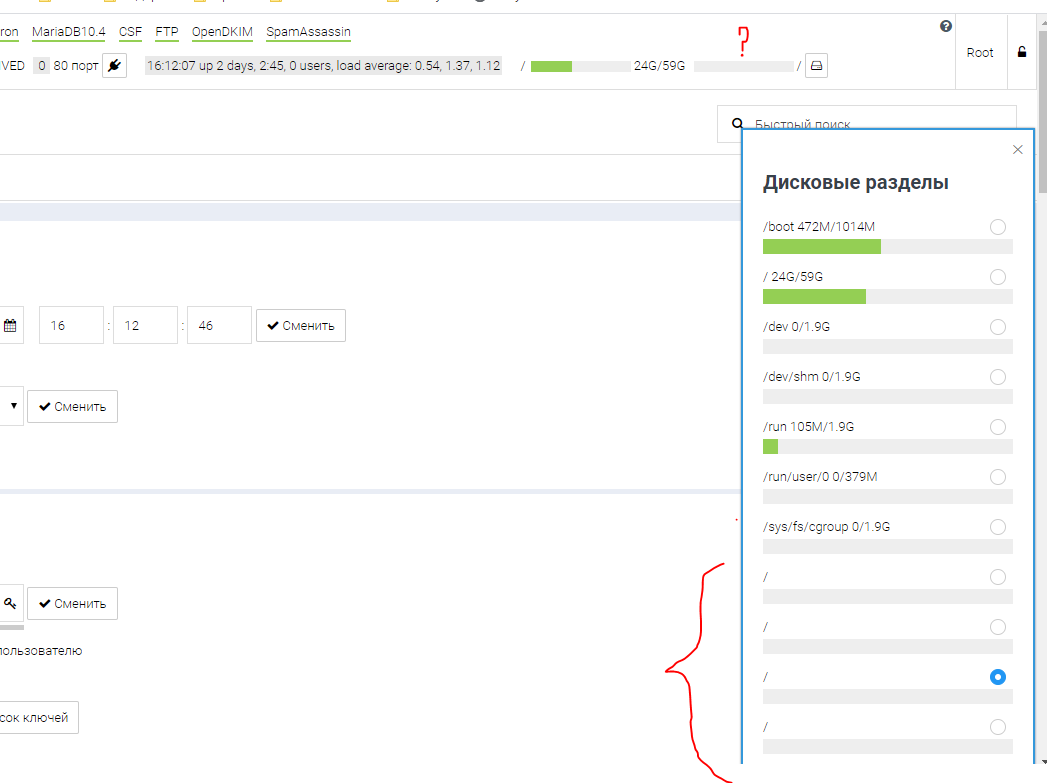Screen dimensions: 1047x783
Task: Choose the /dev/shm partition radio button
Action: click(x=997, y=377)
